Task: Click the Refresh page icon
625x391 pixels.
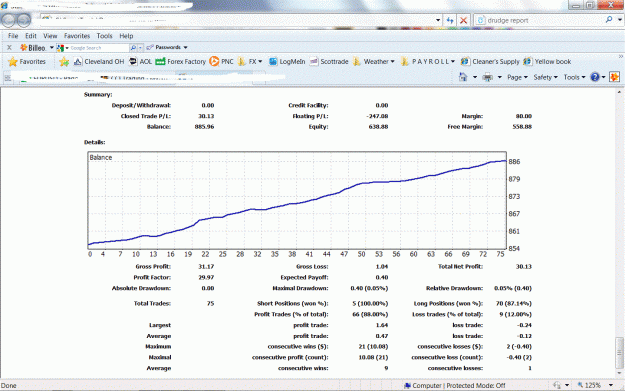Action: 450,20
